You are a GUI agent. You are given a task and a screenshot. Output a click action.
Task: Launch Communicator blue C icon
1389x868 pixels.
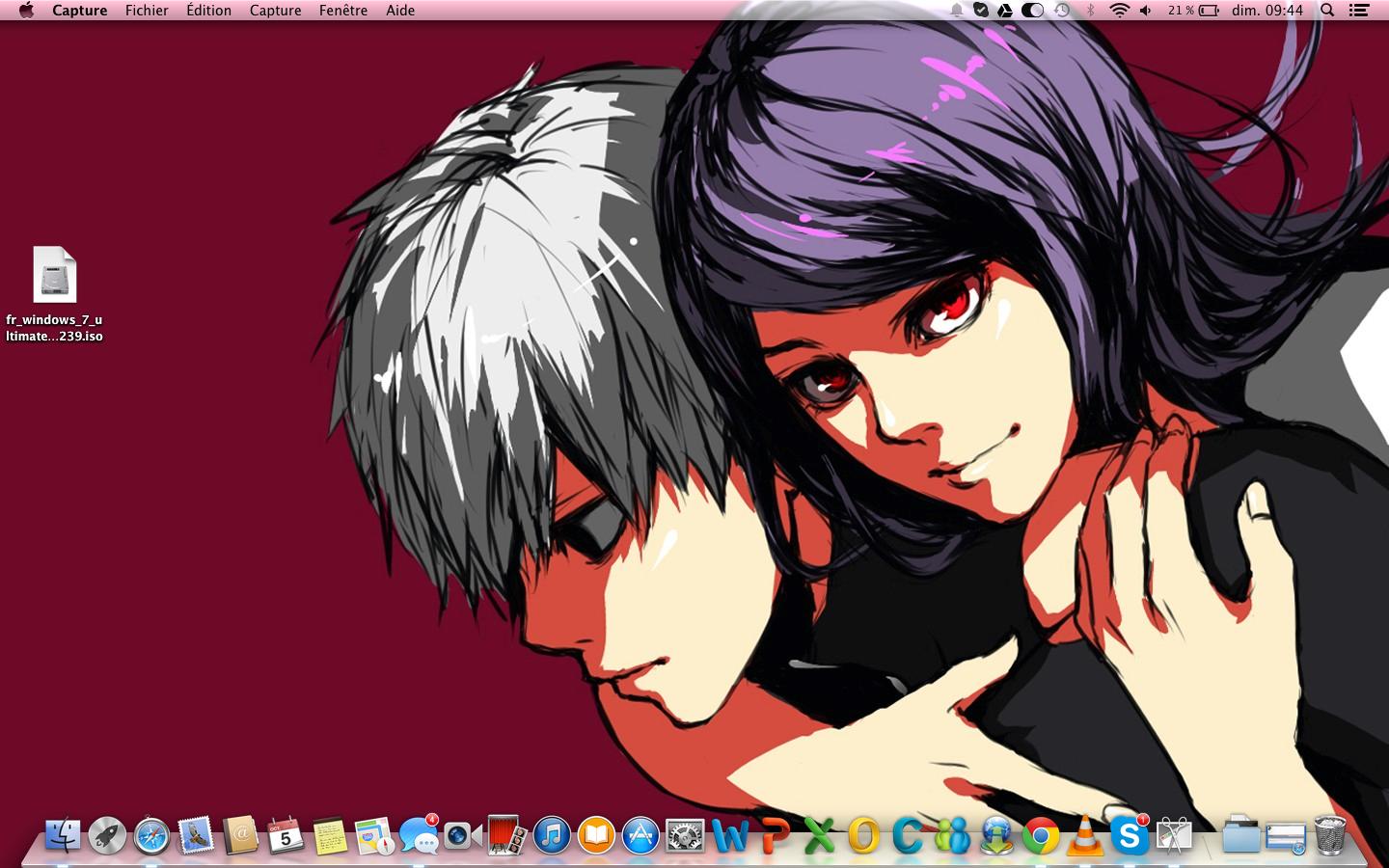coord(908,835)
